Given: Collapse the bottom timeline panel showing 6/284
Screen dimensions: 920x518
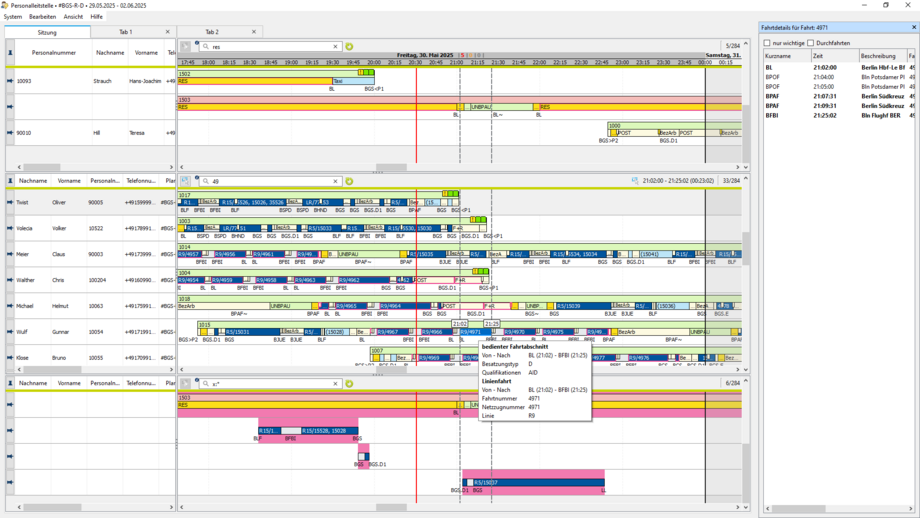Looking at the screenshot, I should tap(745, 383).
